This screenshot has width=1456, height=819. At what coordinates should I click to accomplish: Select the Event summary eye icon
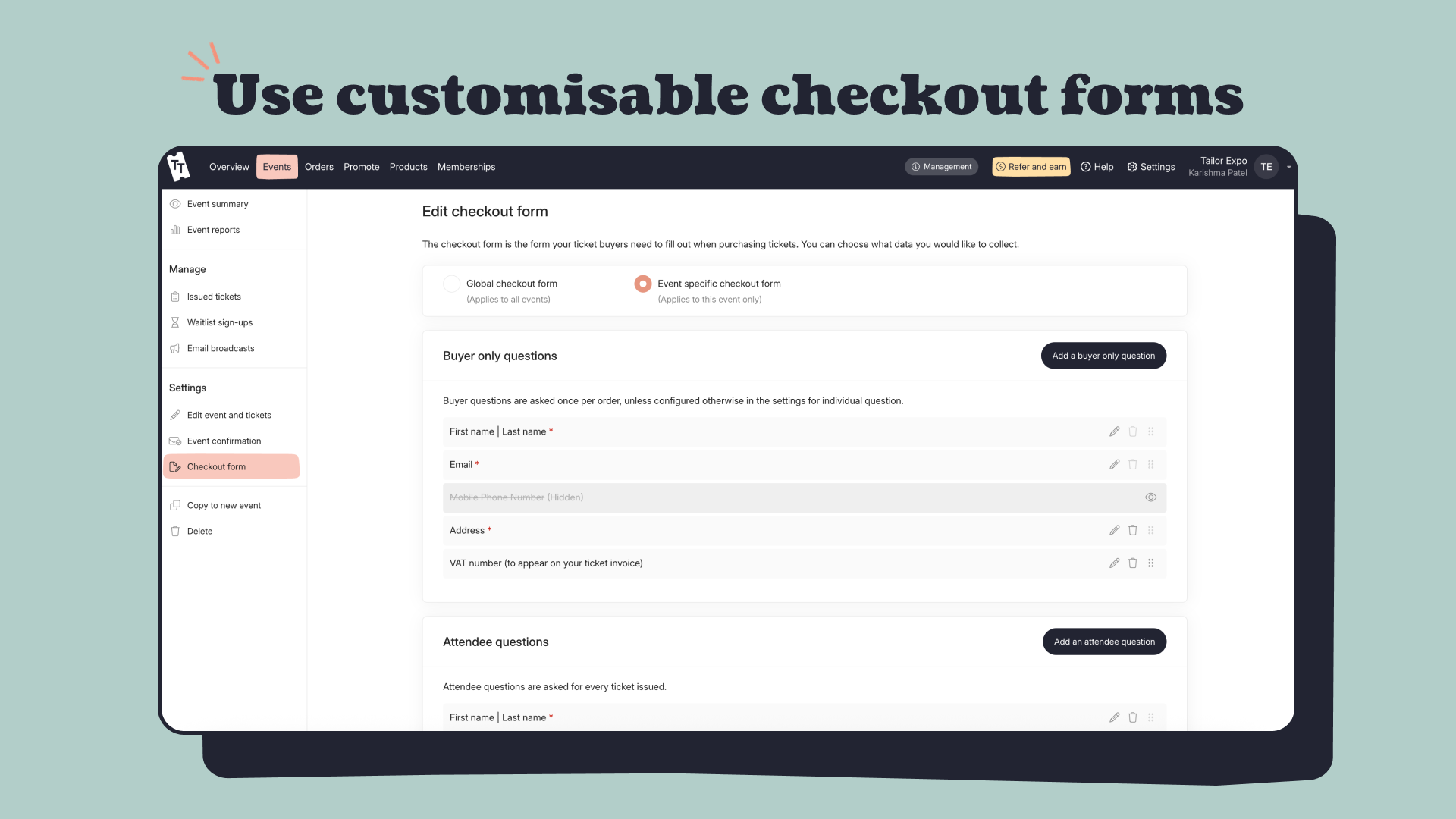point(175,203)
